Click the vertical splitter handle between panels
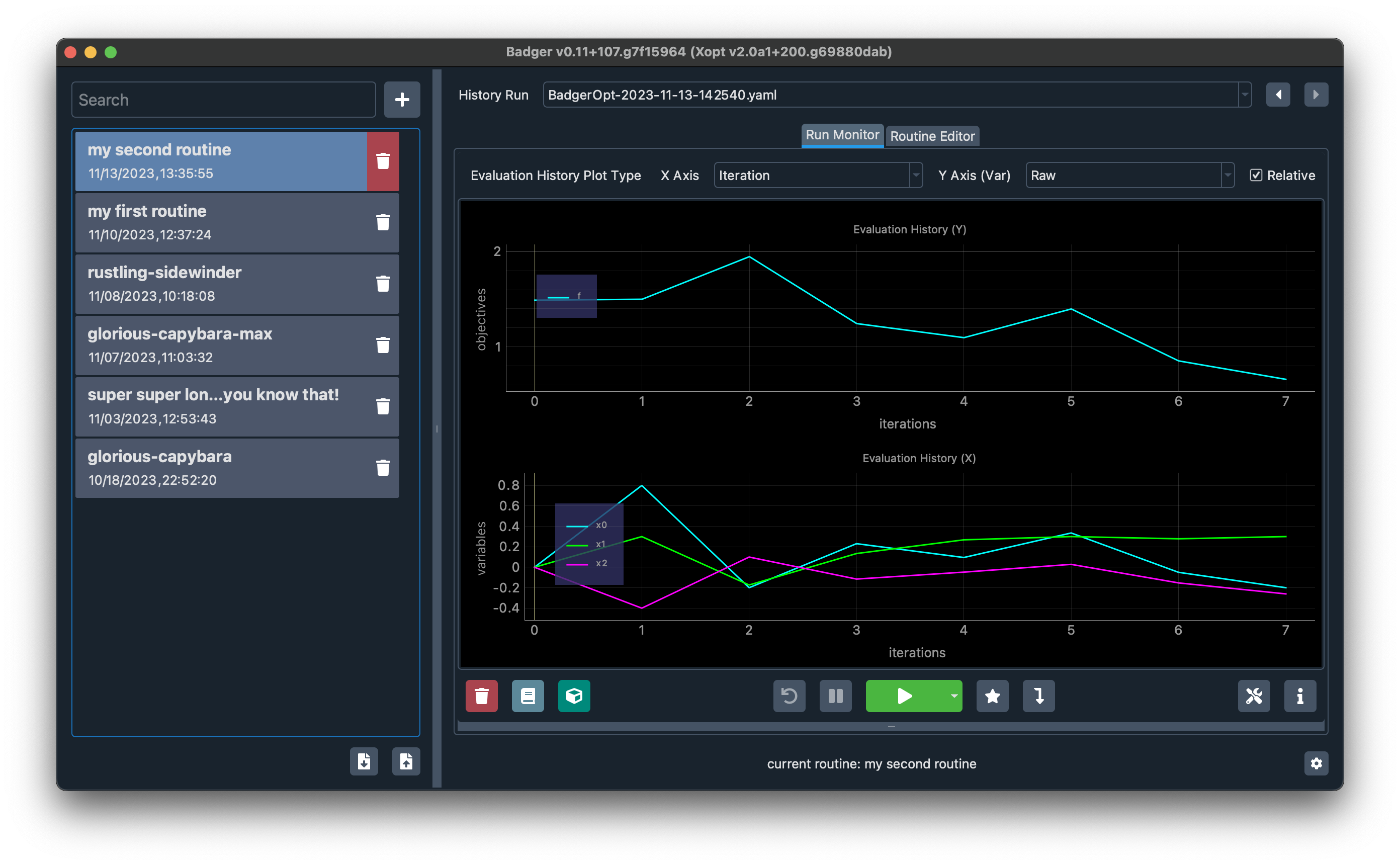The height and width of the screenshot is (865, 1400). pos(437,428)
